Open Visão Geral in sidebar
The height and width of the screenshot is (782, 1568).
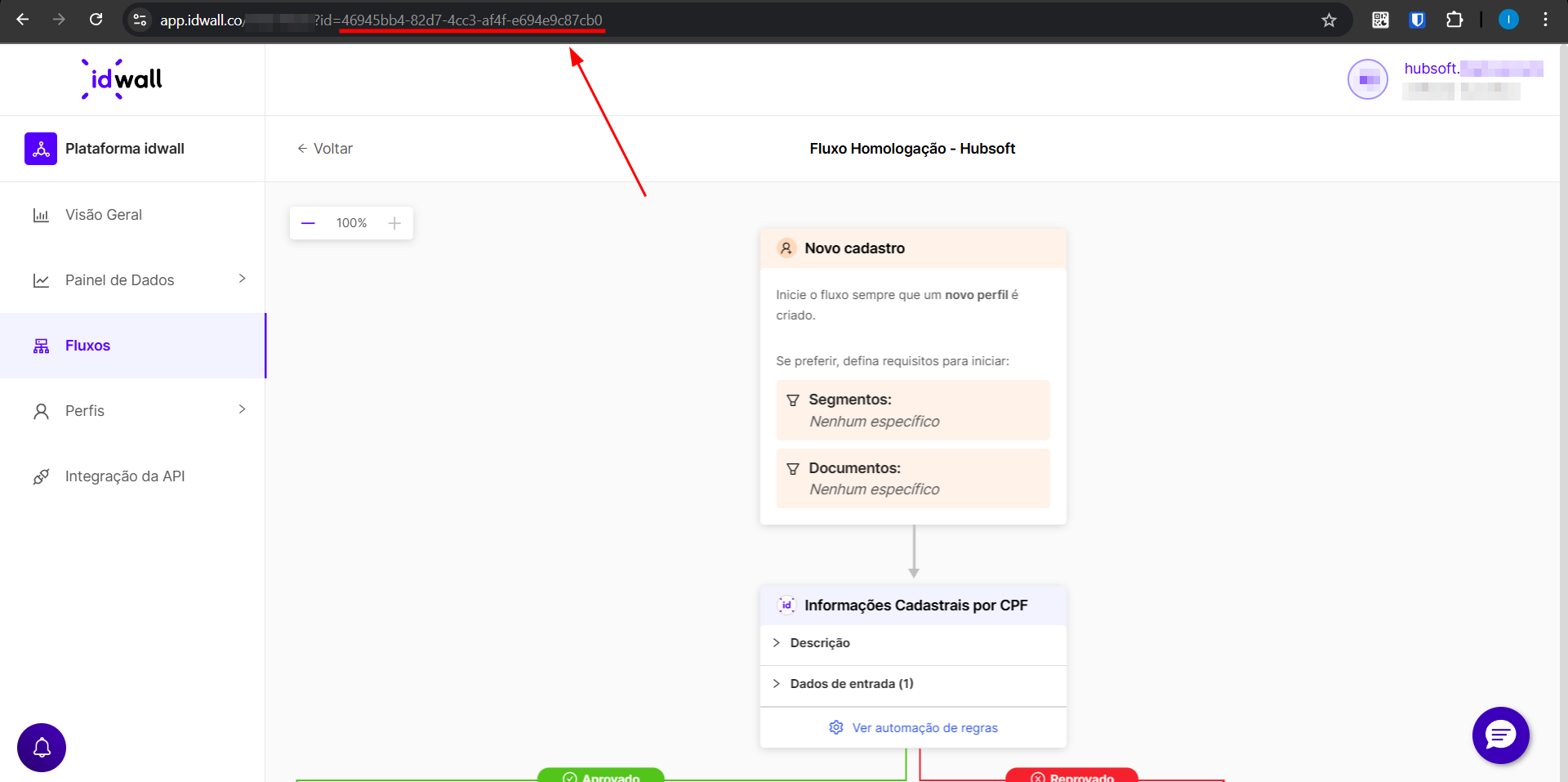pos(132,215)
